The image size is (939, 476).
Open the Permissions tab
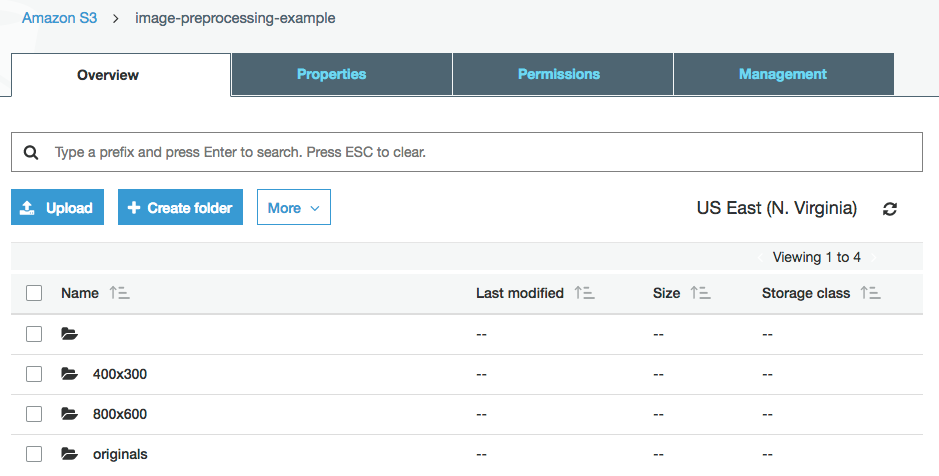coord(558,74)
